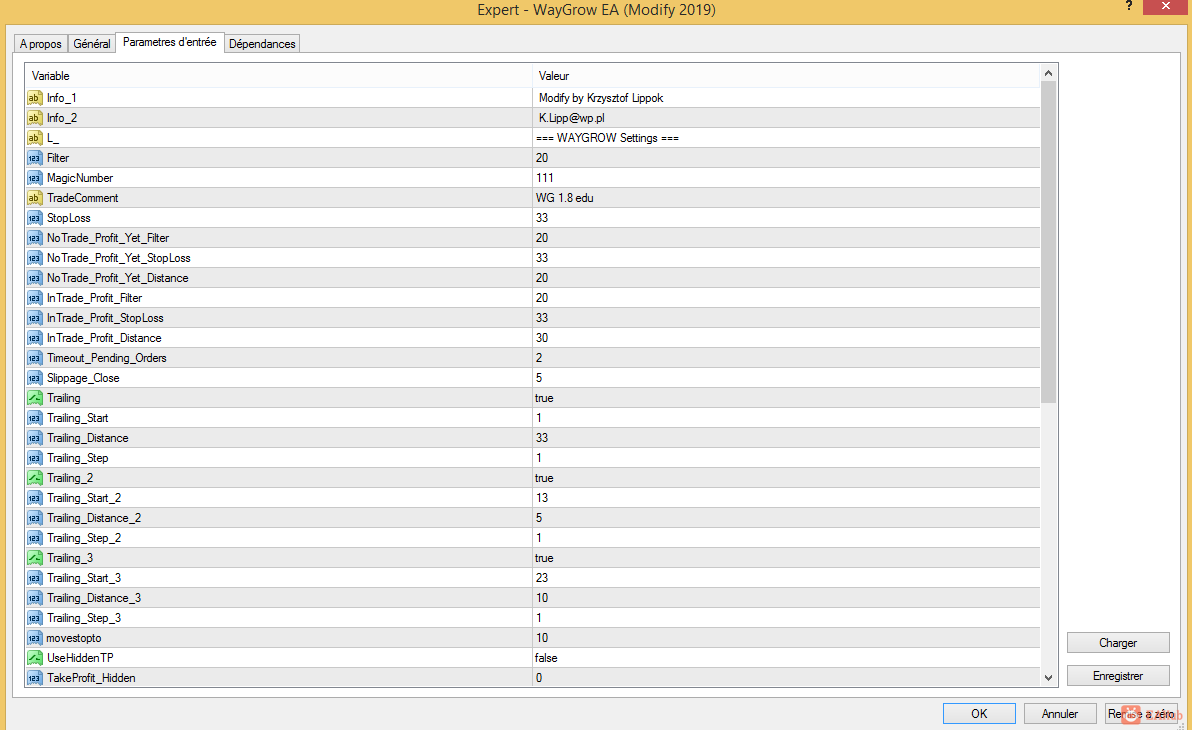This screenshot has width=1192, height=730.
Task: Click the boolean icon beside Trailing
Action: (34, 398)
